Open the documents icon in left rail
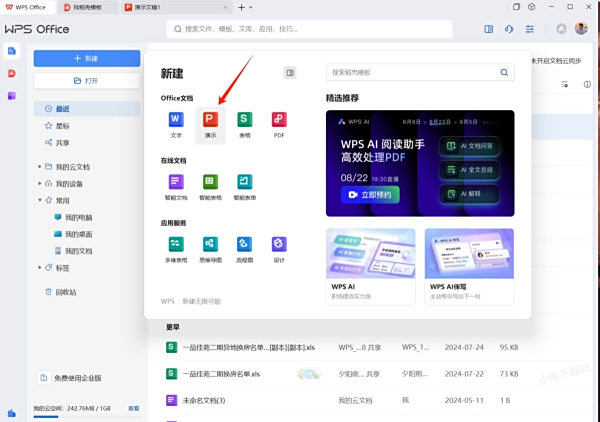The width and height of the screenshot is (600, 422). point(11,51)
